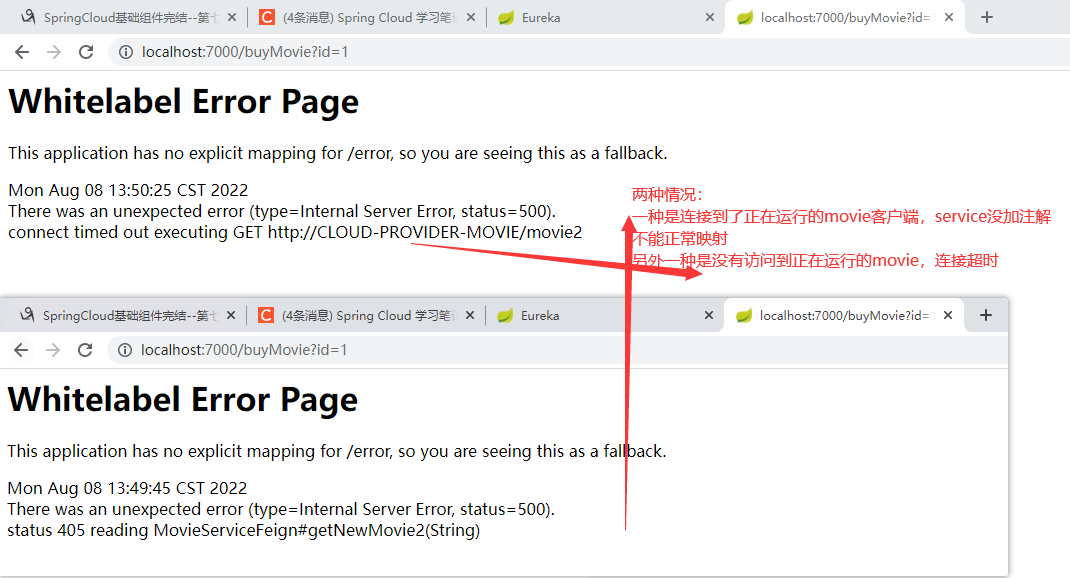Screen dimensions: 1070x578
Task: Reload page in top browser window
Action: (x=86, y=52)
